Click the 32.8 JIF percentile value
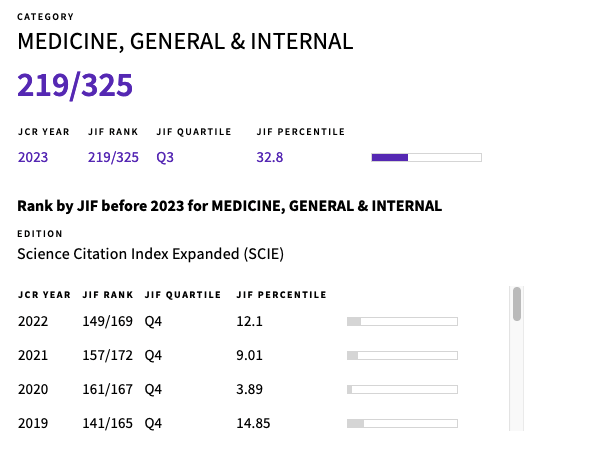This screenshot has height=457, width=609. (x=270, y=157)
